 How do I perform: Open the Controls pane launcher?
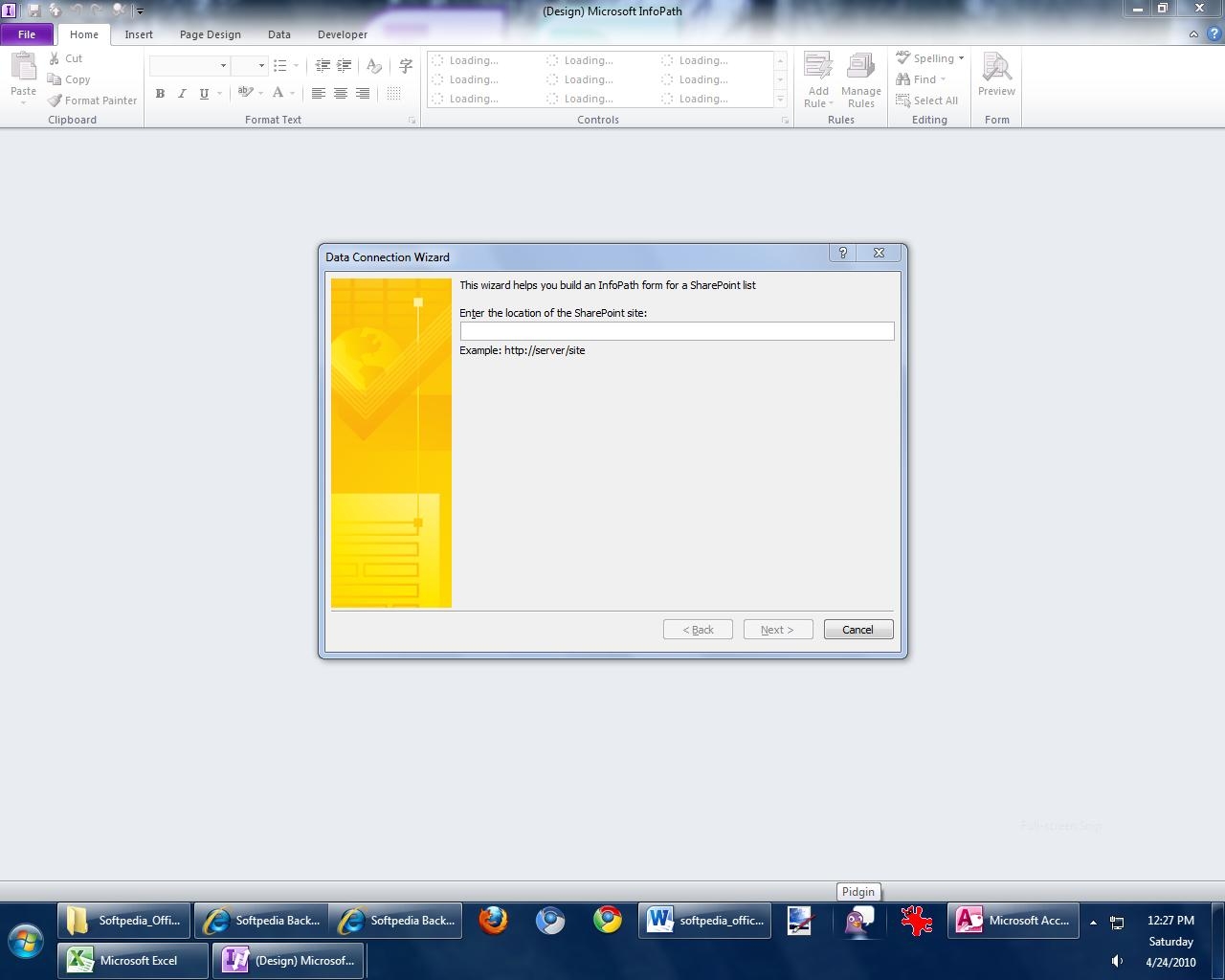point(785,121)
